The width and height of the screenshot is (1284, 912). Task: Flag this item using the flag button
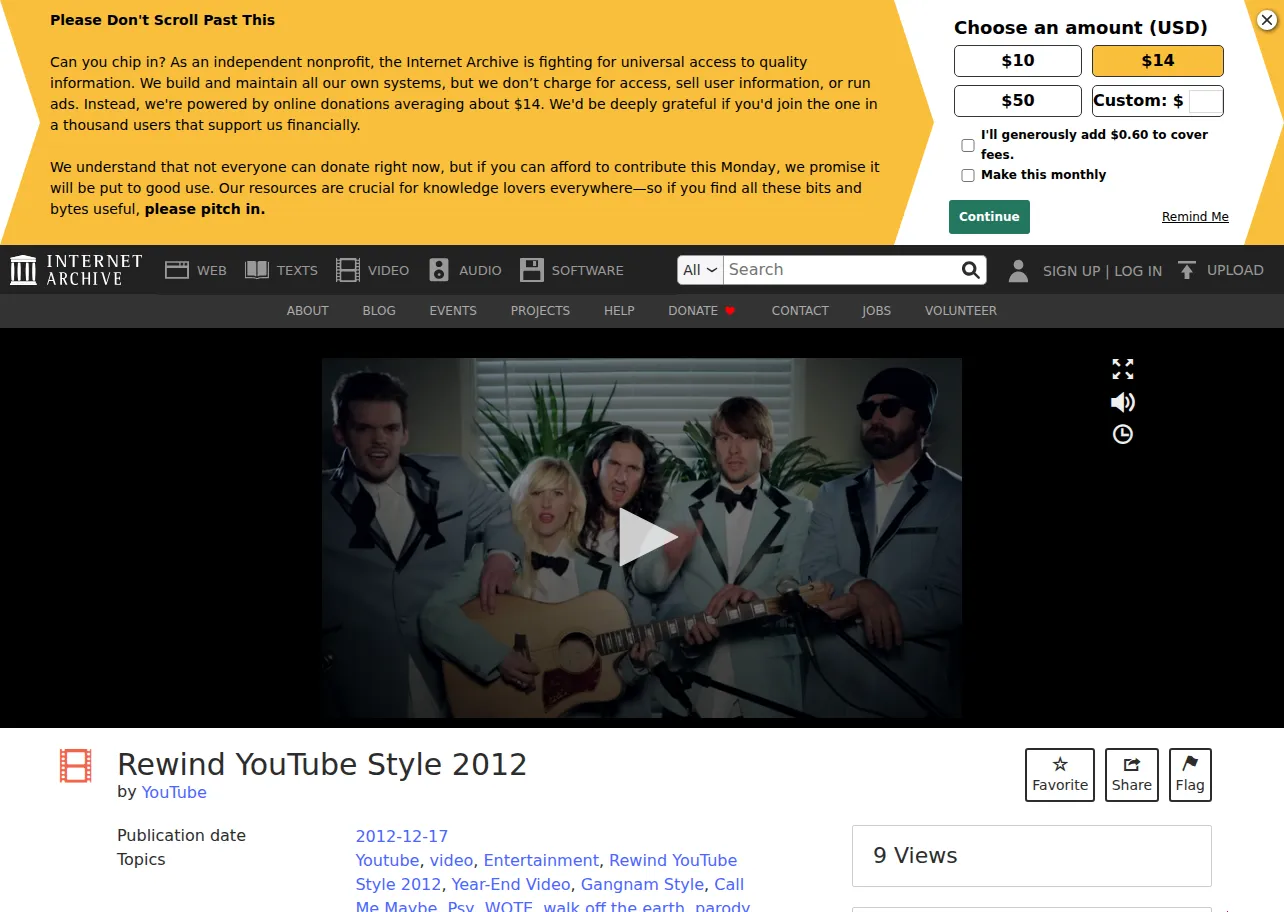pos(1190,775)
